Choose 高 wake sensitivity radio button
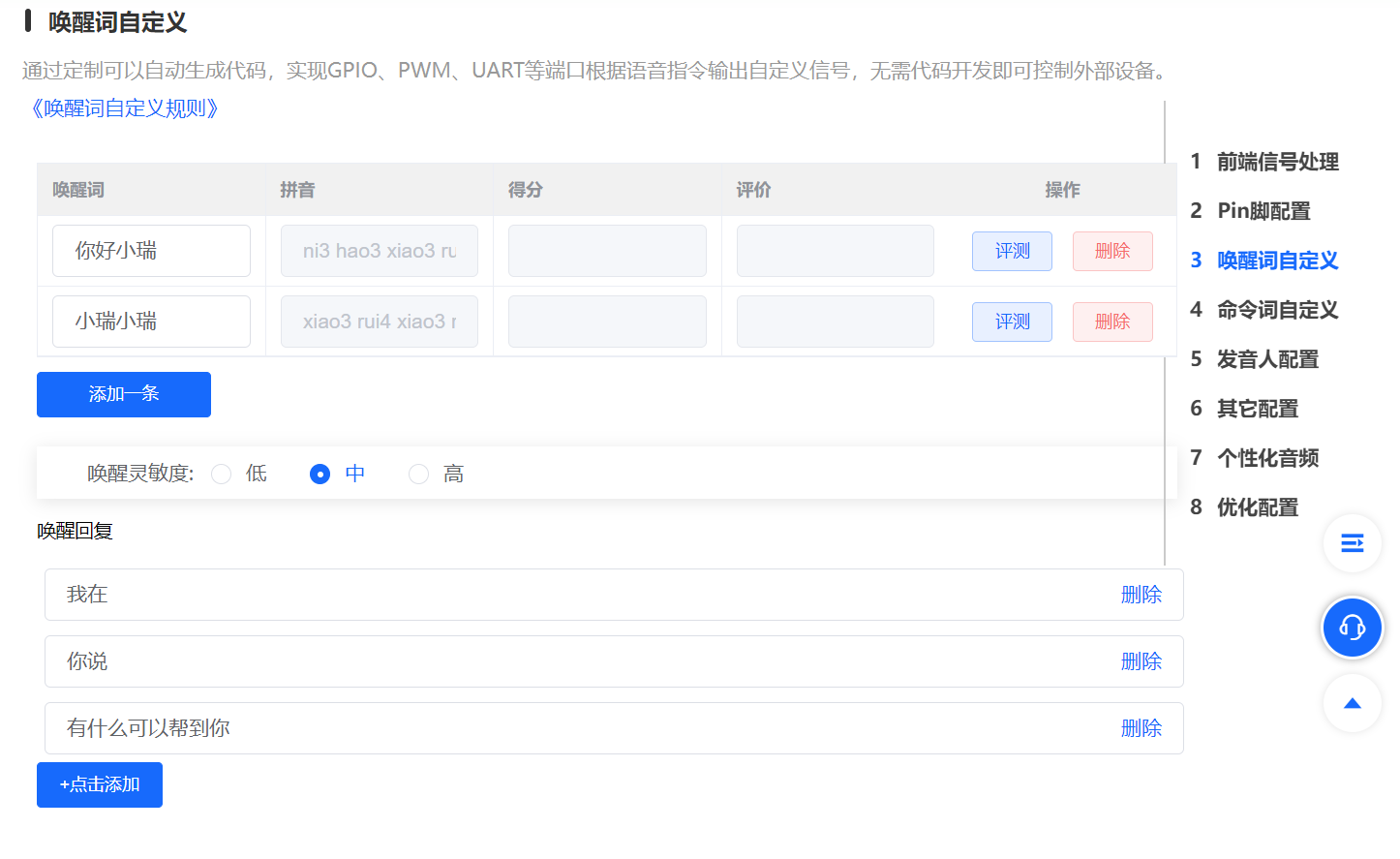The height and width of the screenshot is (859, 1400). 418,474
